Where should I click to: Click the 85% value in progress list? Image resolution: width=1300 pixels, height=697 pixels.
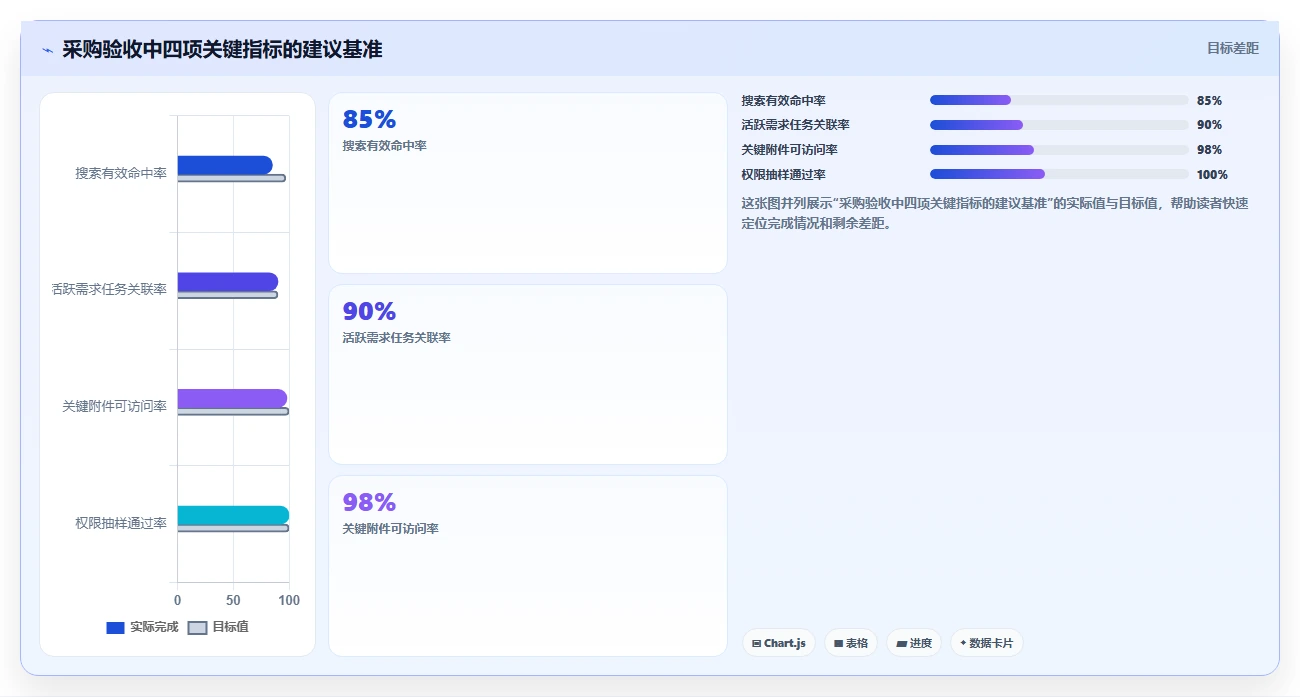coord(1209,101)
